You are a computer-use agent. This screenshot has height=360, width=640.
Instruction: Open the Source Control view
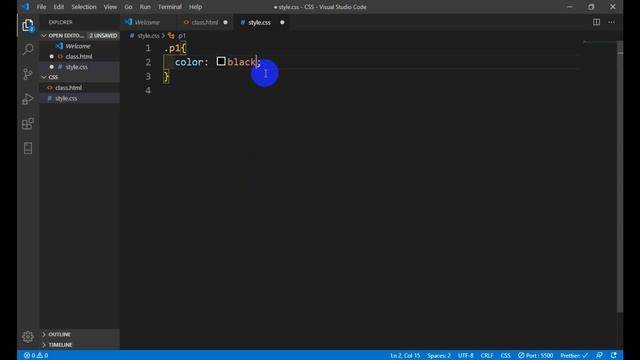click(28, 74)
